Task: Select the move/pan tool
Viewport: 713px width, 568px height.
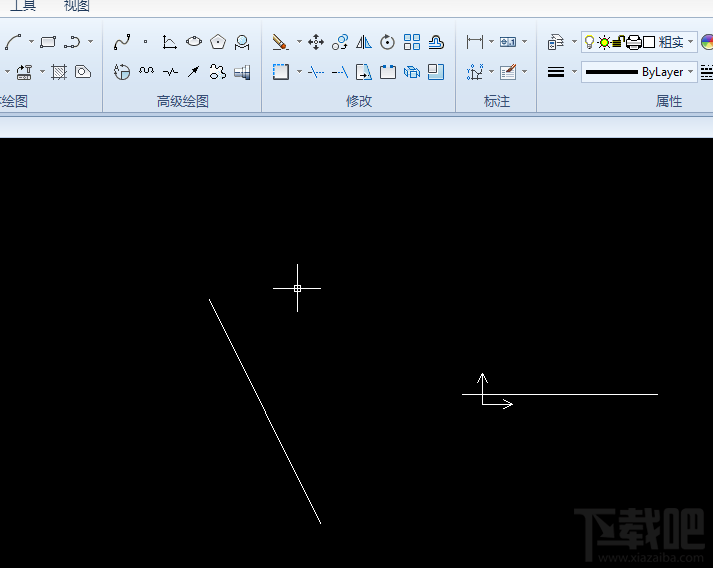Action: [x=316, y=42]
